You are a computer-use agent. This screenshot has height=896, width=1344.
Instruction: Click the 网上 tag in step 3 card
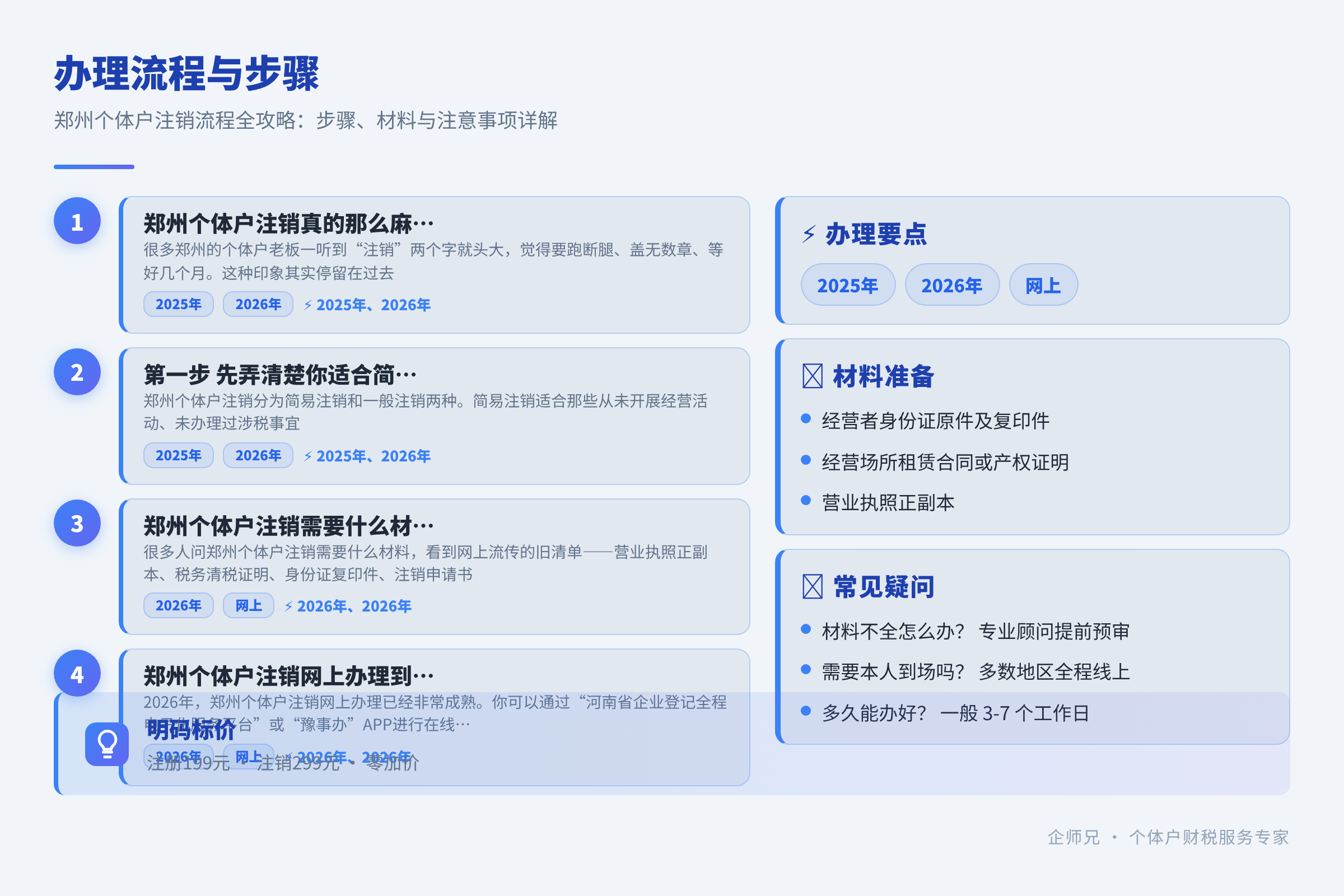point(249,606)
